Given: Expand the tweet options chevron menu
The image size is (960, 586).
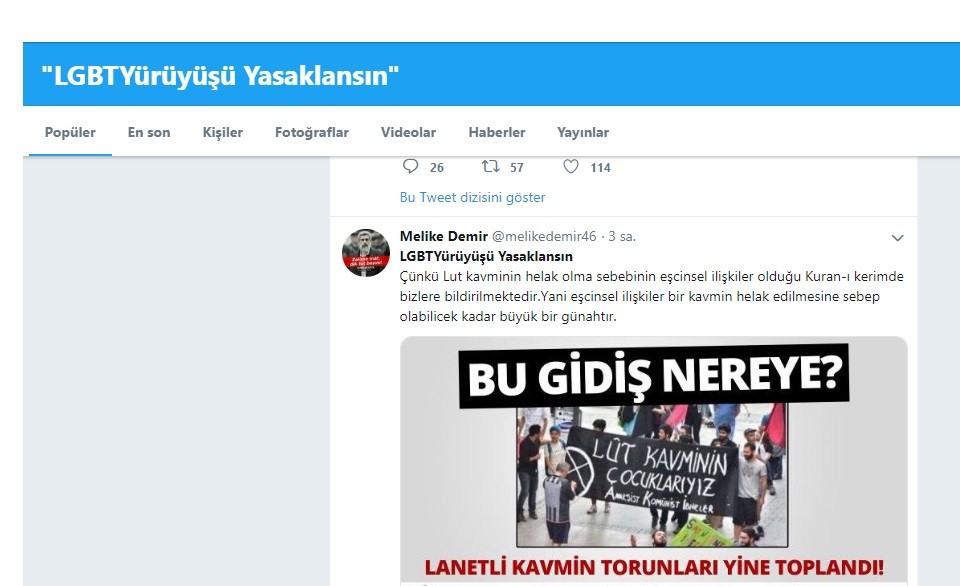Looking at the screenshot, I should [x=897, y=238].
